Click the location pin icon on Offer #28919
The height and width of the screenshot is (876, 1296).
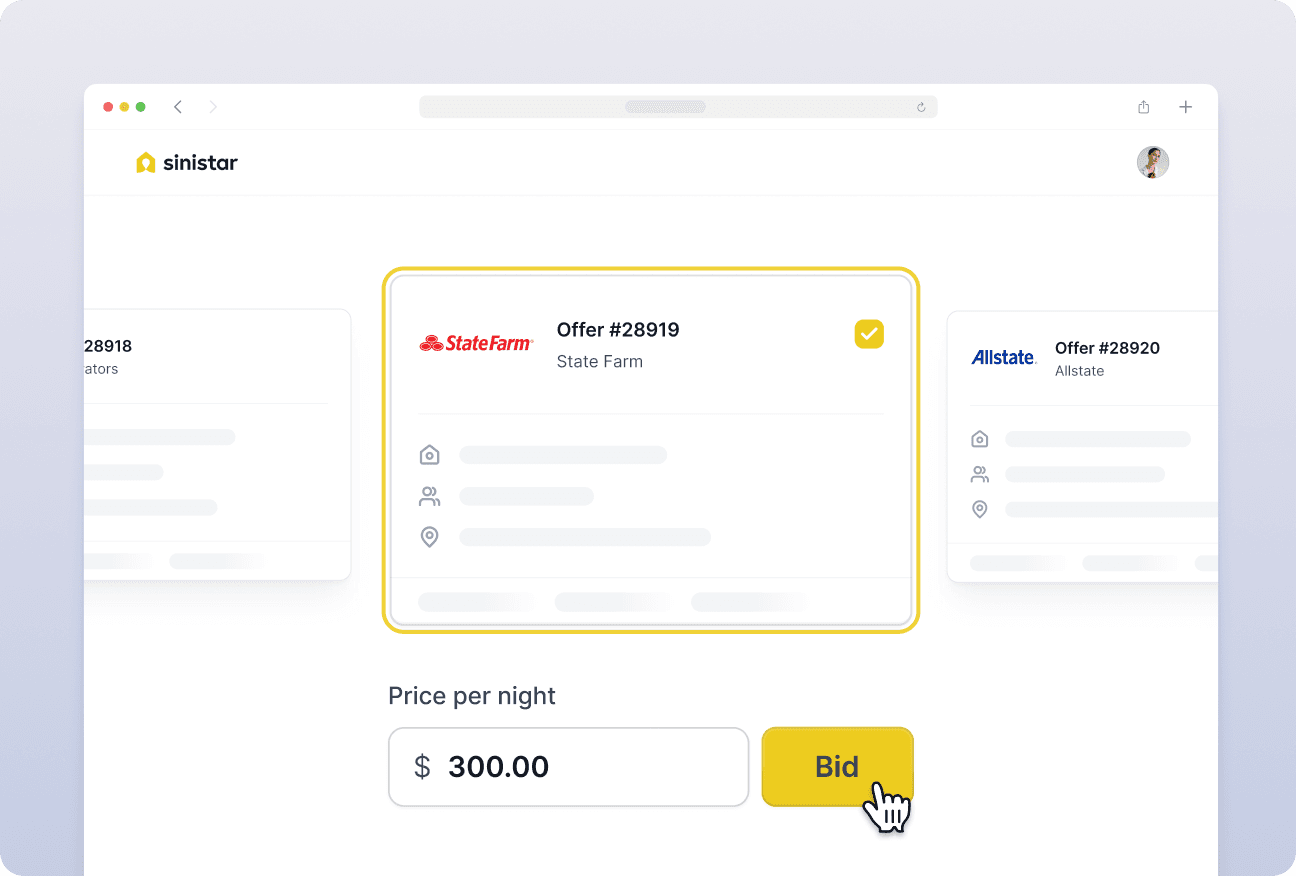[430, 536]
